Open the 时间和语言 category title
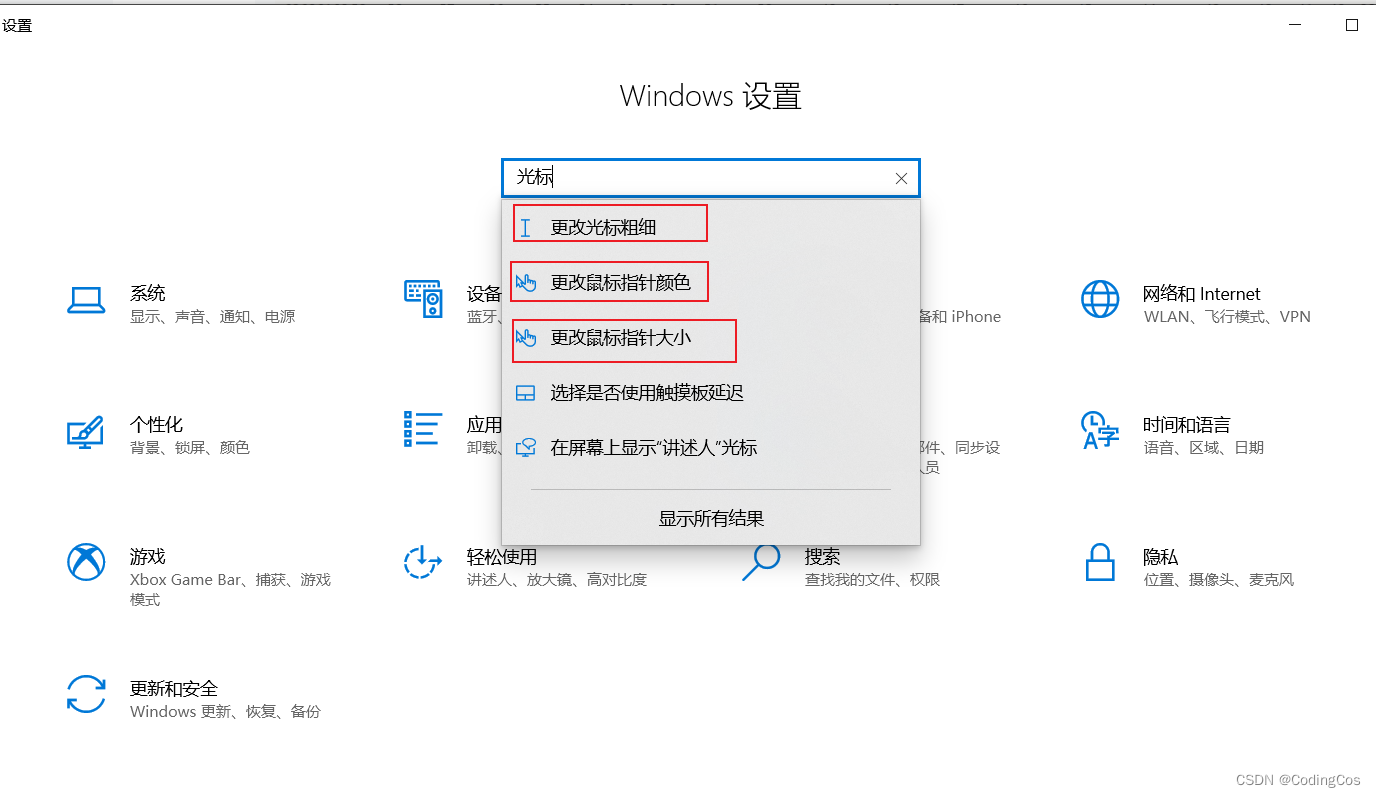Viewport: 1376px width, 797px height. 1187,425
